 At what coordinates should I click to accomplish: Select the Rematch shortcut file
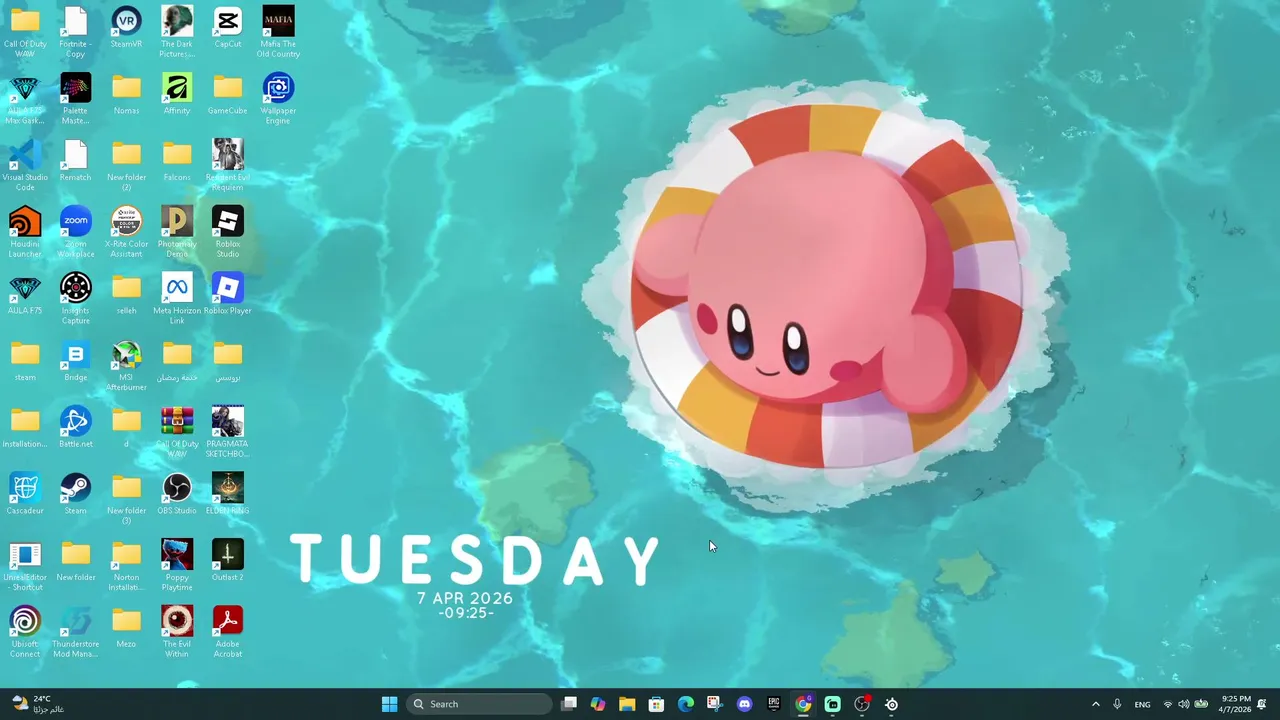pos(75,161)
